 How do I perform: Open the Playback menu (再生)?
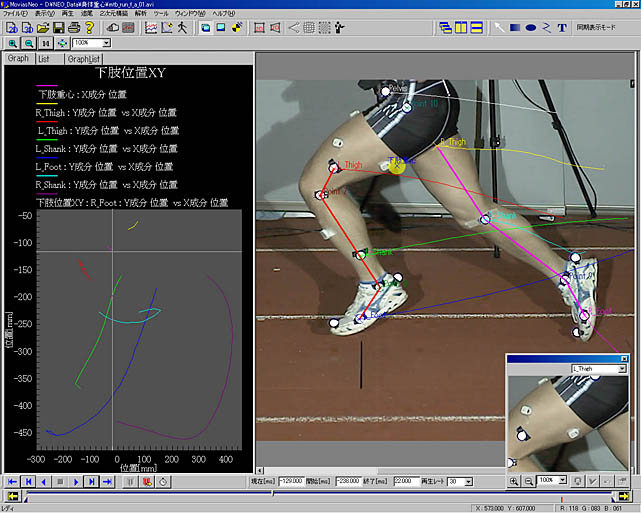point(67,13)
